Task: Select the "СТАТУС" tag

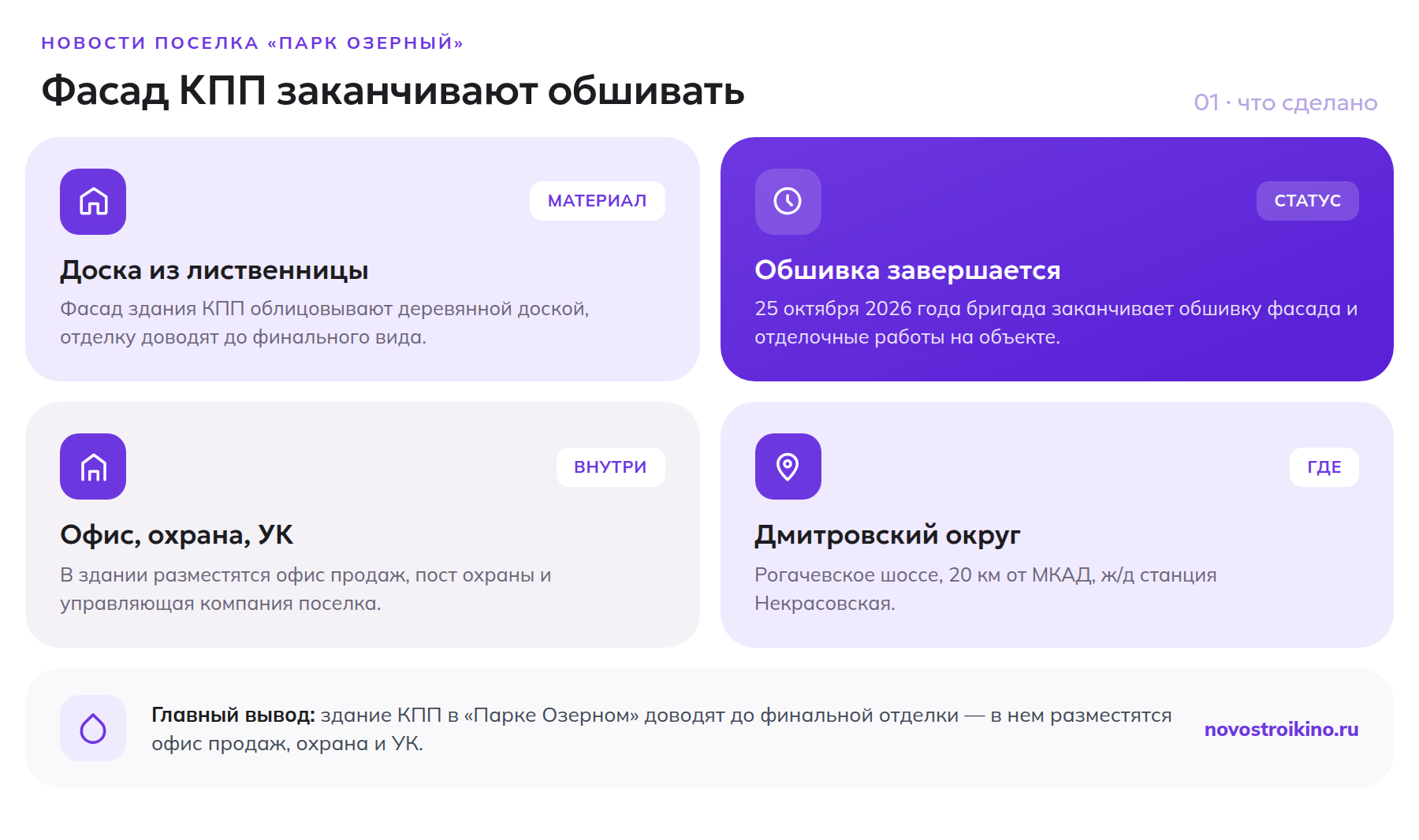Action: point(1308,201)
